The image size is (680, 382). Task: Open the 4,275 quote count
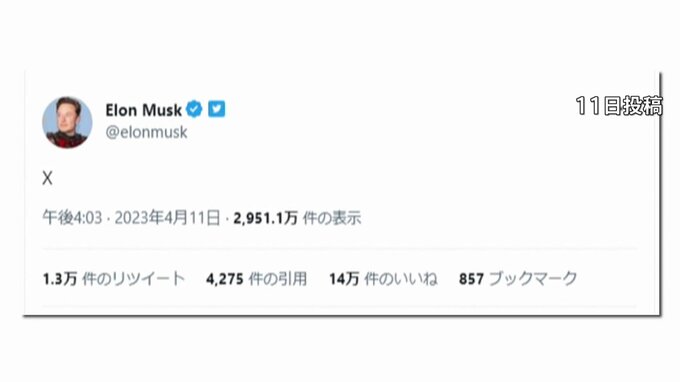(x=225, y=279)
